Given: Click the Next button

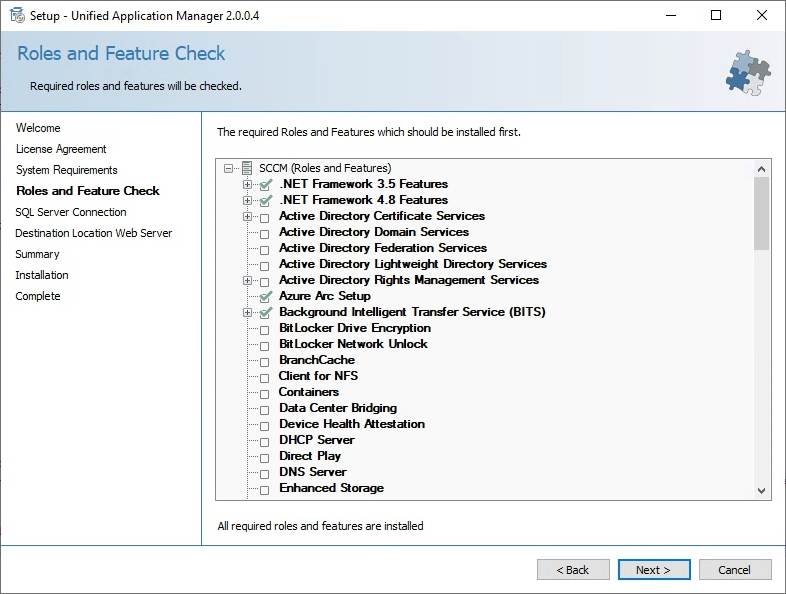Looking at the screenshot, I should coord(654,570).
